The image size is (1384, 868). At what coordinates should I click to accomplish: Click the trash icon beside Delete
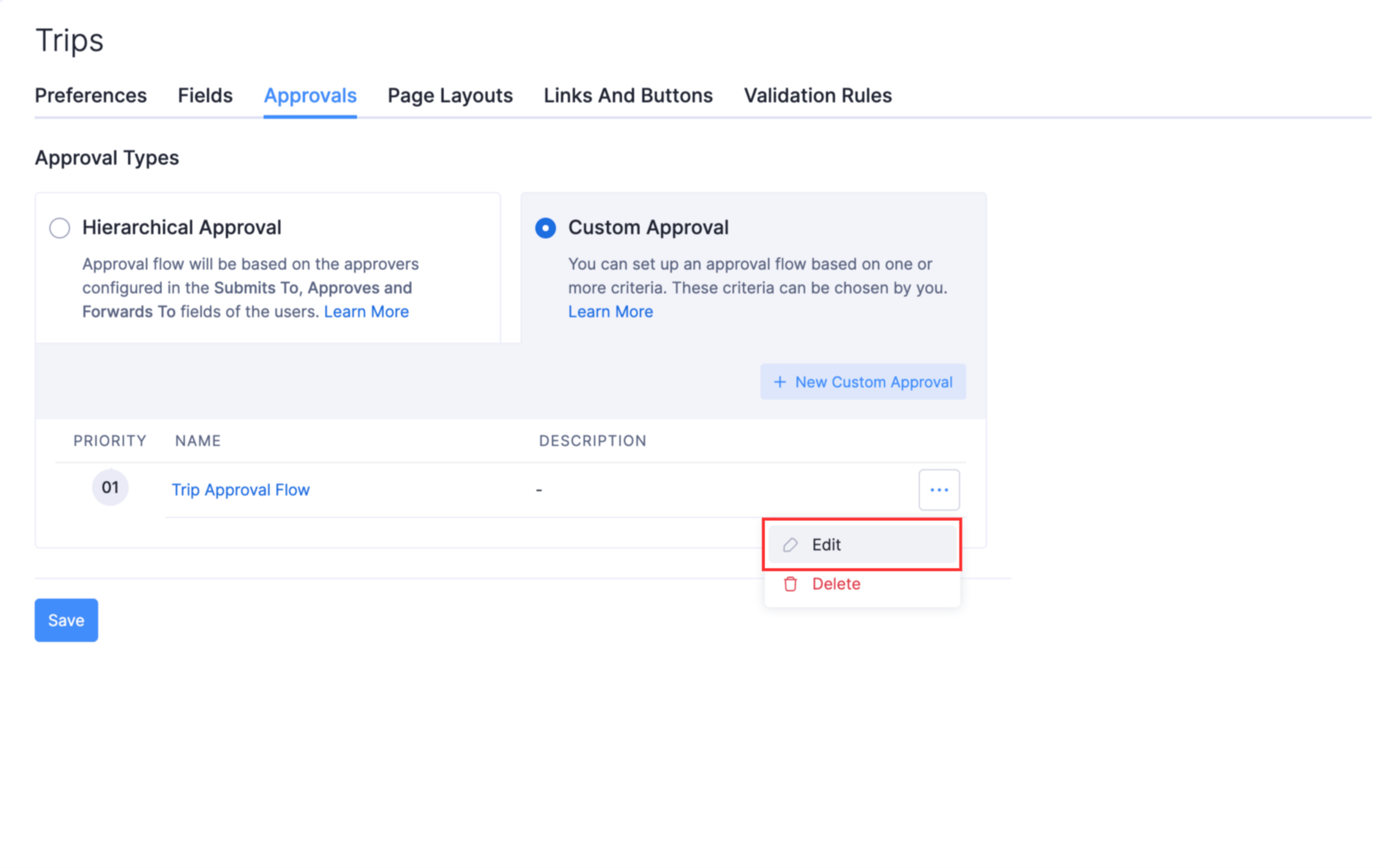(x=790, y=584)
